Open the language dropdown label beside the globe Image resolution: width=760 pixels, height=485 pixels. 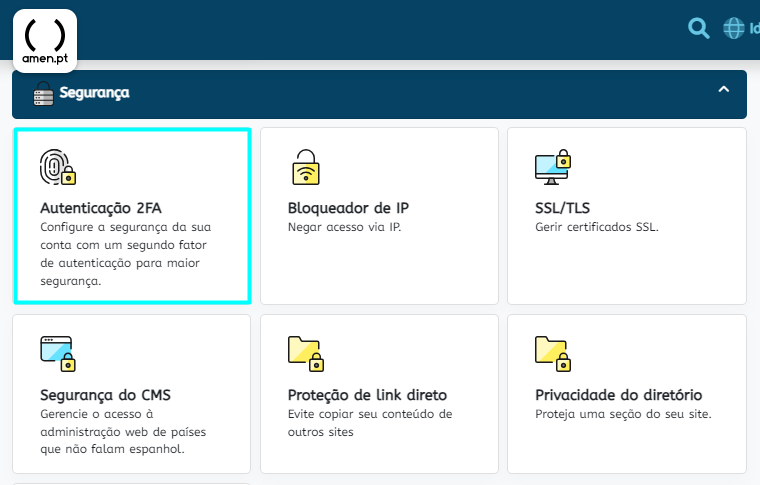(x=753, y=28)
